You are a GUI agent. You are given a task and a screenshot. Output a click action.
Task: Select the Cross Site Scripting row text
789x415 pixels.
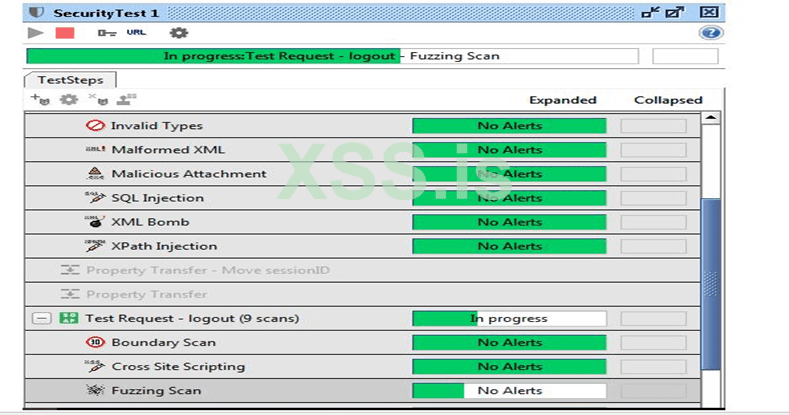[178, 366]
